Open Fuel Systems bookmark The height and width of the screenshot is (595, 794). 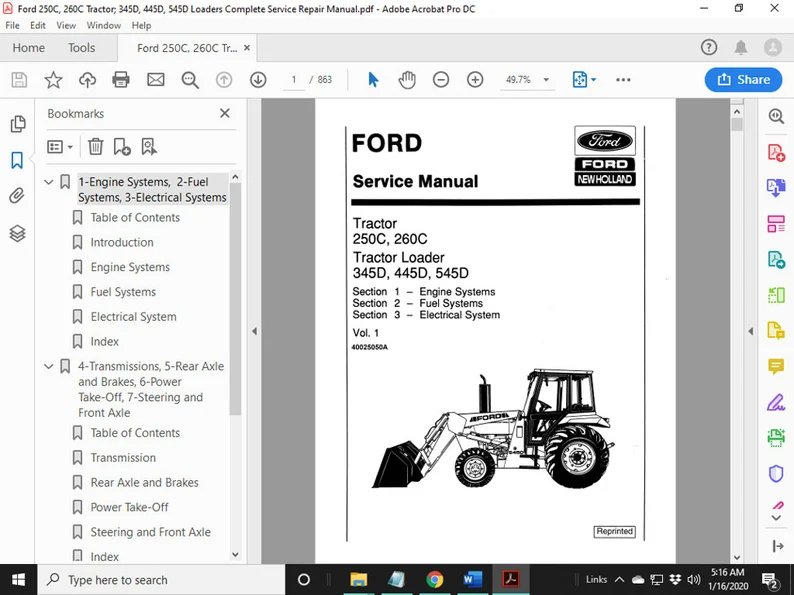pyautogui.click(x=123, y=292)
